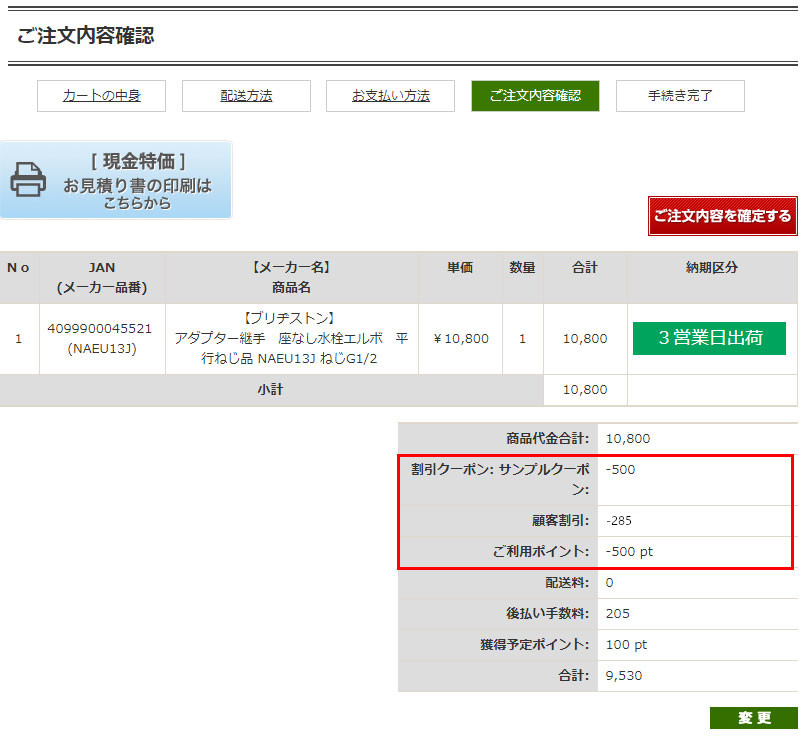The height and width of the screenshot is (739, 810).
Task: Click the 納期区分 column header
Action: point(711,268)
